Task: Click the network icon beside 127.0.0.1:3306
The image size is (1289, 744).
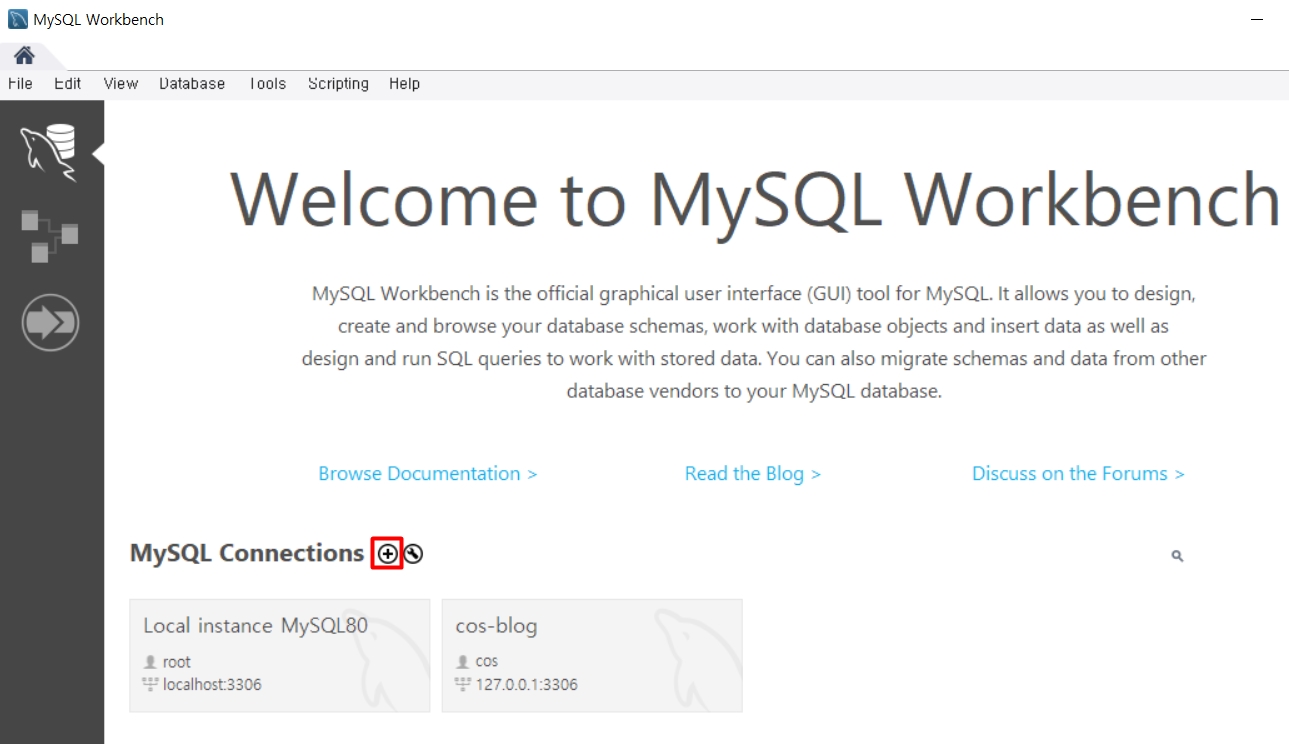Action: 463,685
